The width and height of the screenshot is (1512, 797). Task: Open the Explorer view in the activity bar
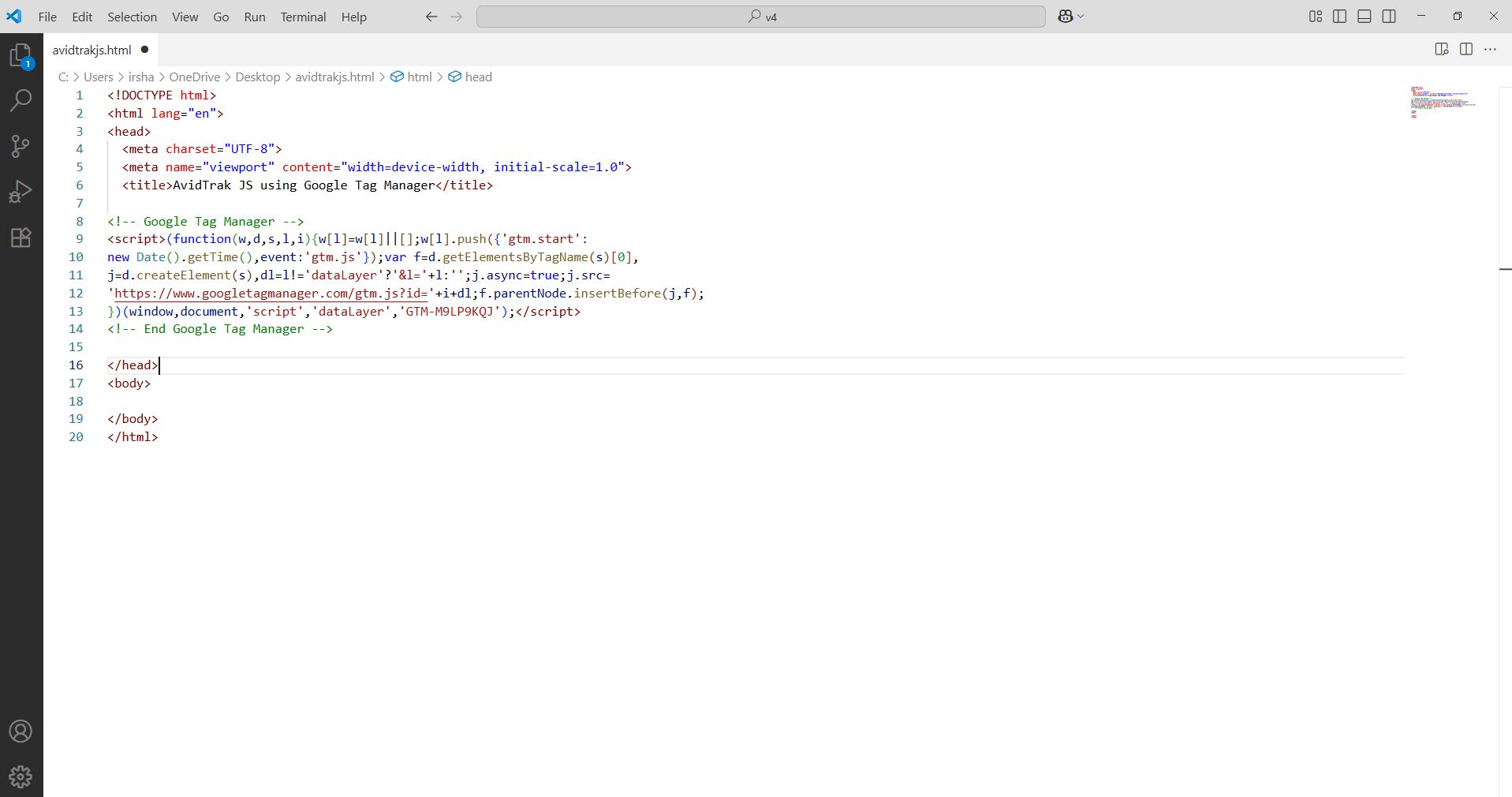click(21, 54)
